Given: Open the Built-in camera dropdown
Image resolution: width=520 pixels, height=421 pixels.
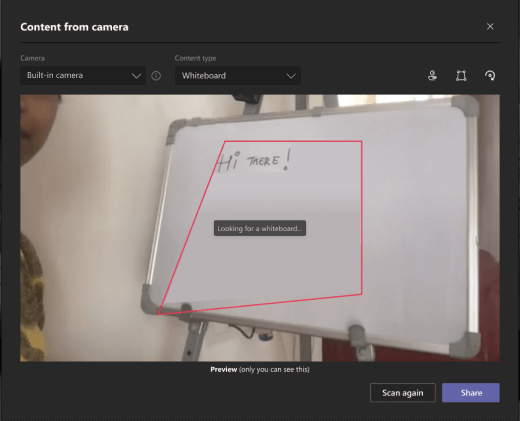Looking at the screenshot, I should click(x=83, y=76).
